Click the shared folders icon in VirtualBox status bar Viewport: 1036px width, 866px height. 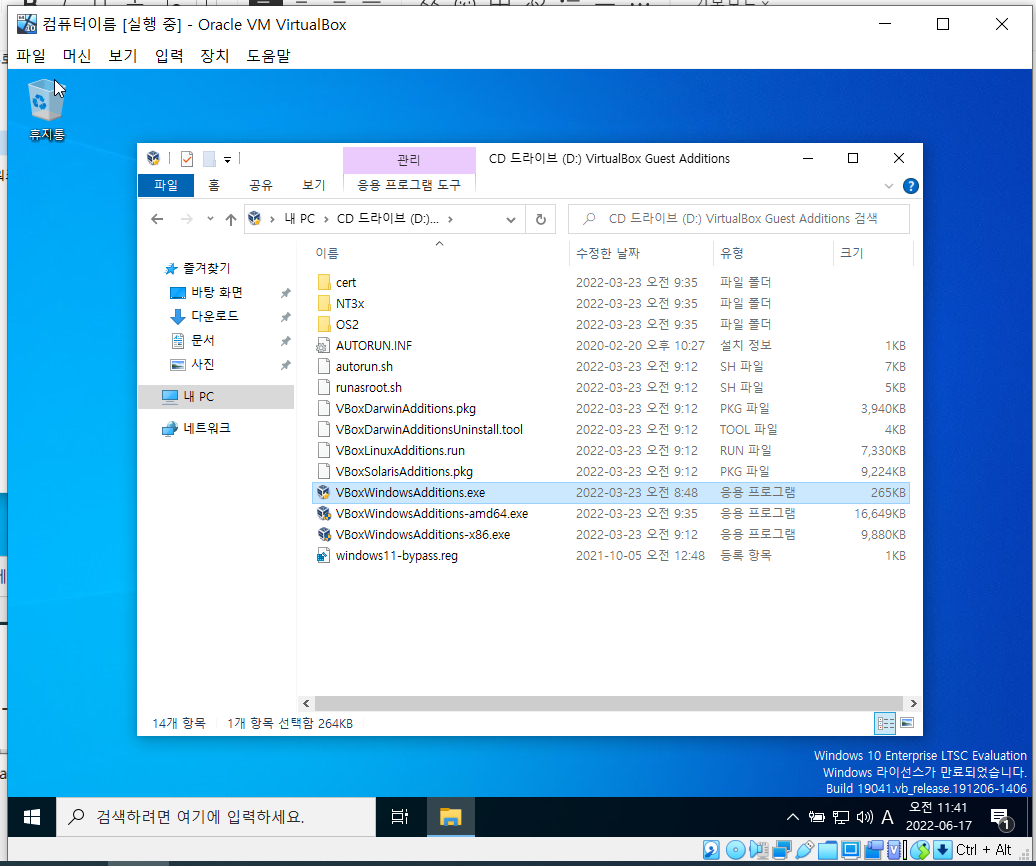coord(828,849)
